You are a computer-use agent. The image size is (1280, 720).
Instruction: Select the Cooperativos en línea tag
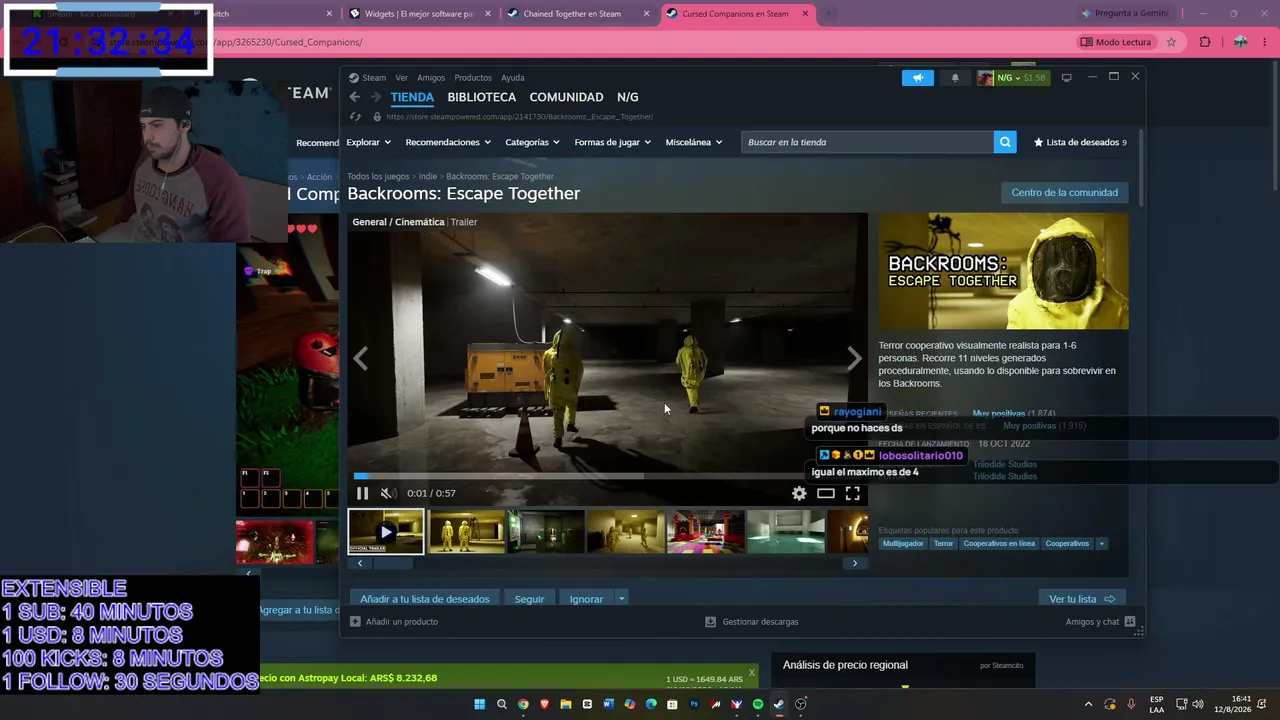click(x=999, y=544)
